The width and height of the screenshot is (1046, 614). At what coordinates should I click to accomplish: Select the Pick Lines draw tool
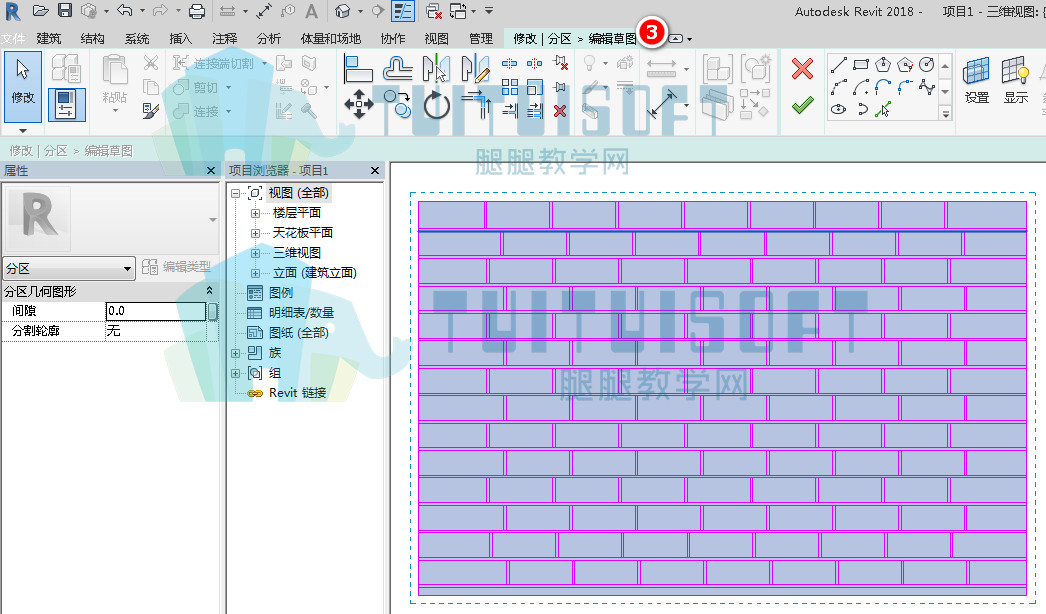(x=883, y=109)
